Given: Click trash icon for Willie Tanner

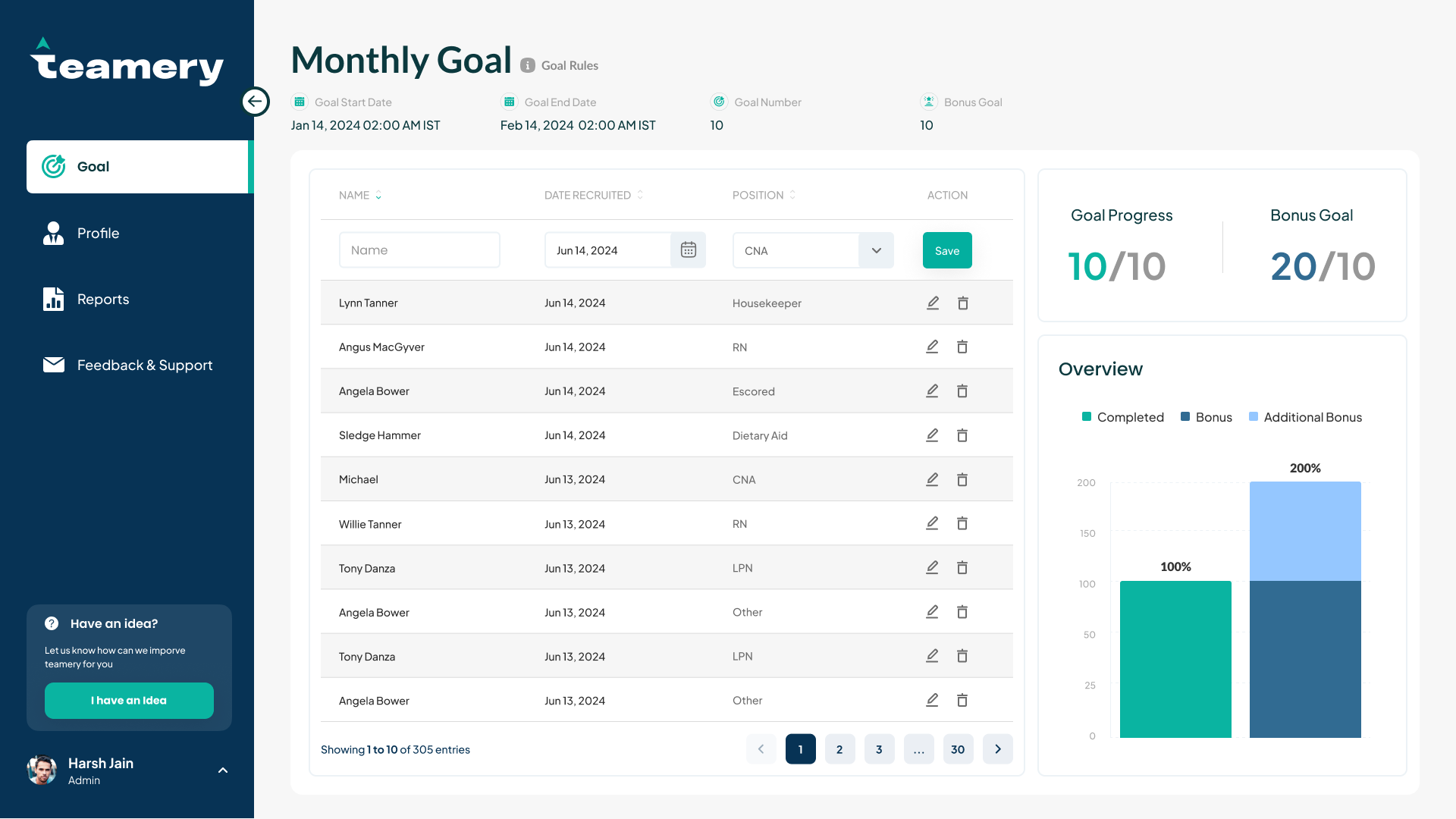Looking at the screenshot, I should point(962,524).
